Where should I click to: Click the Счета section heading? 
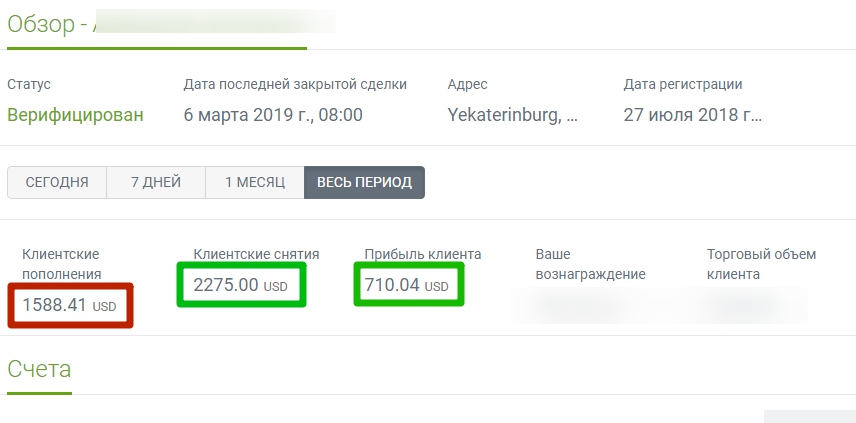coord(39,369)
